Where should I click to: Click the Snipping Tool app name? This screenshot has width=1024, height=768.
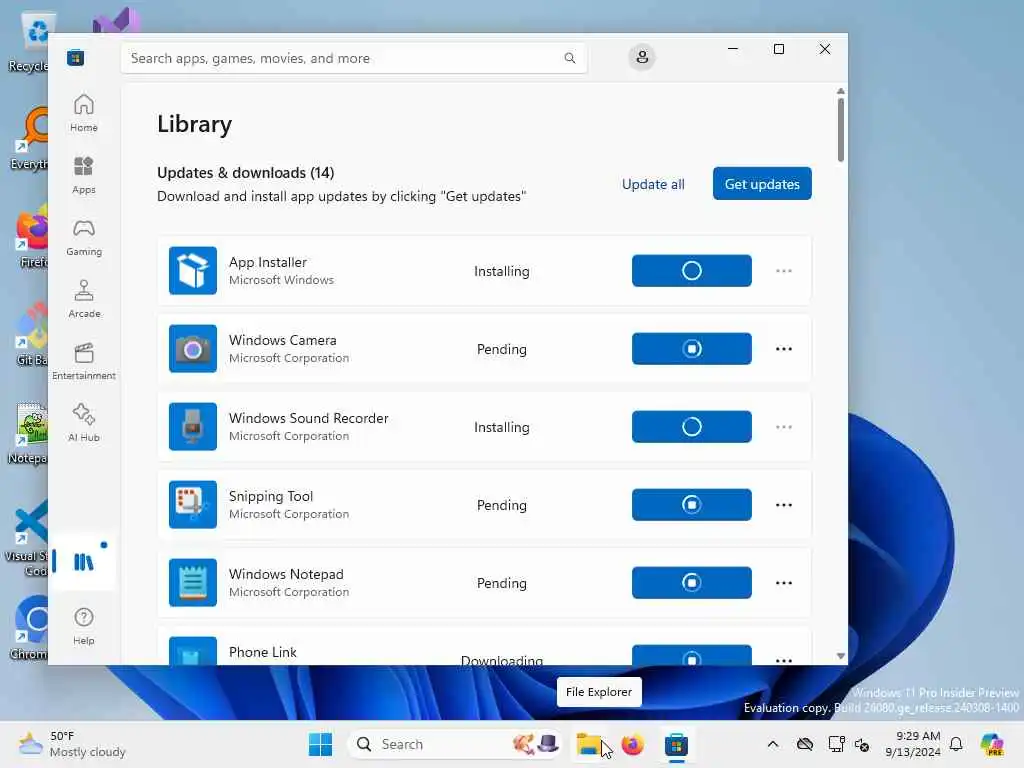pyautogui.click(x=271, y=496)
